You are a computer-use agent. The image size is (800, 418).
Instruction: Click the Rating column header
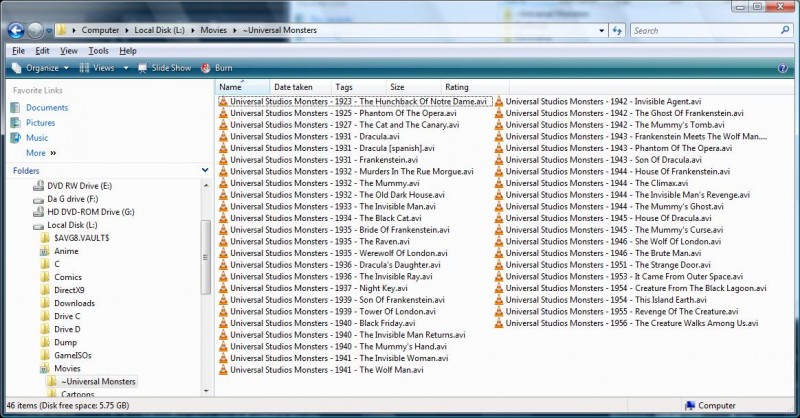(x=474, y=87)
